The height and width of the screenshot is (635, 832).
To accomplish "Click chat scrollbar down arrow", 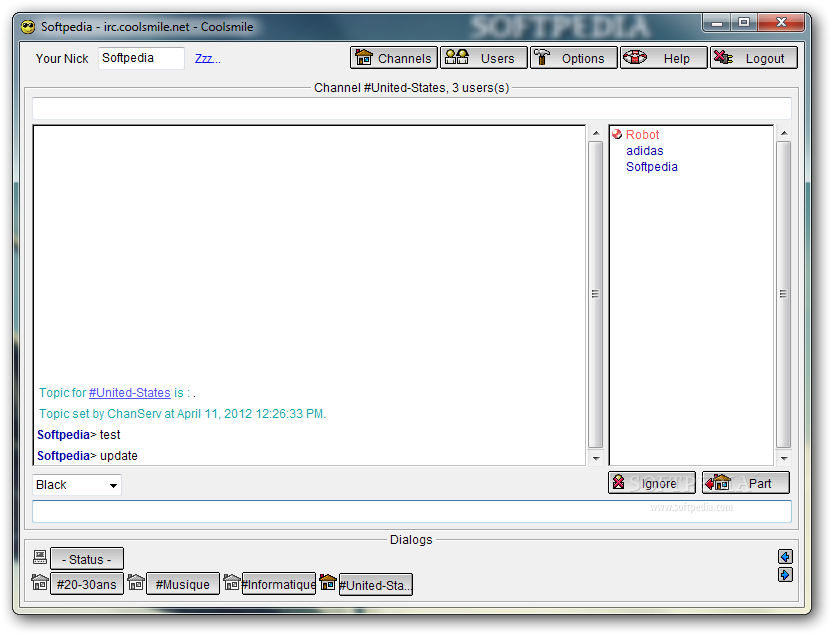I will [x=596, y=458].
